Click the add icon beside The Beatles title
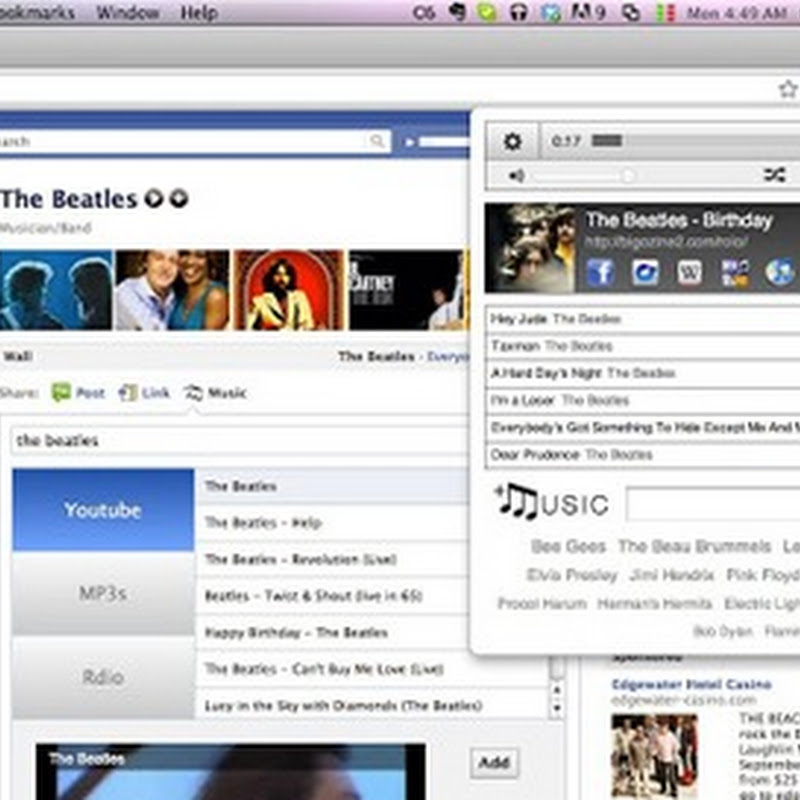The width and height of the screenshot is (800, 800). tap(179, 198)
